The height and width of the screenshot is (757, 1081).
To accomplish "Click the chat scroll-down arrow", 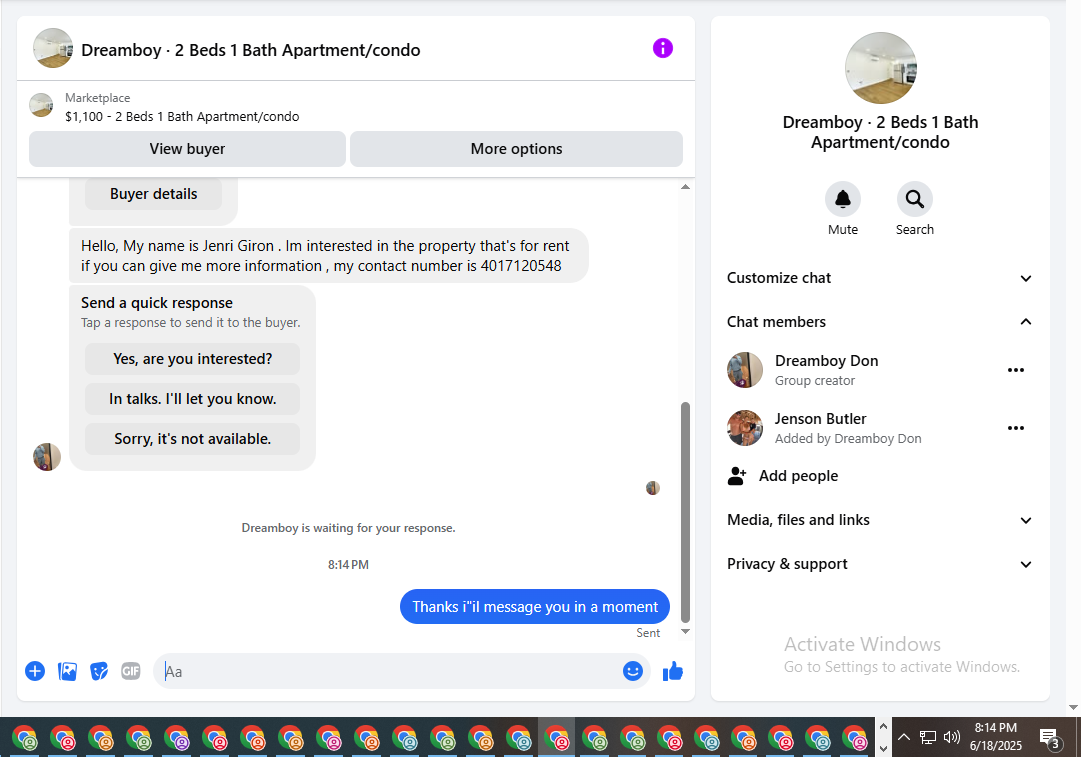I will click(685, 632).
